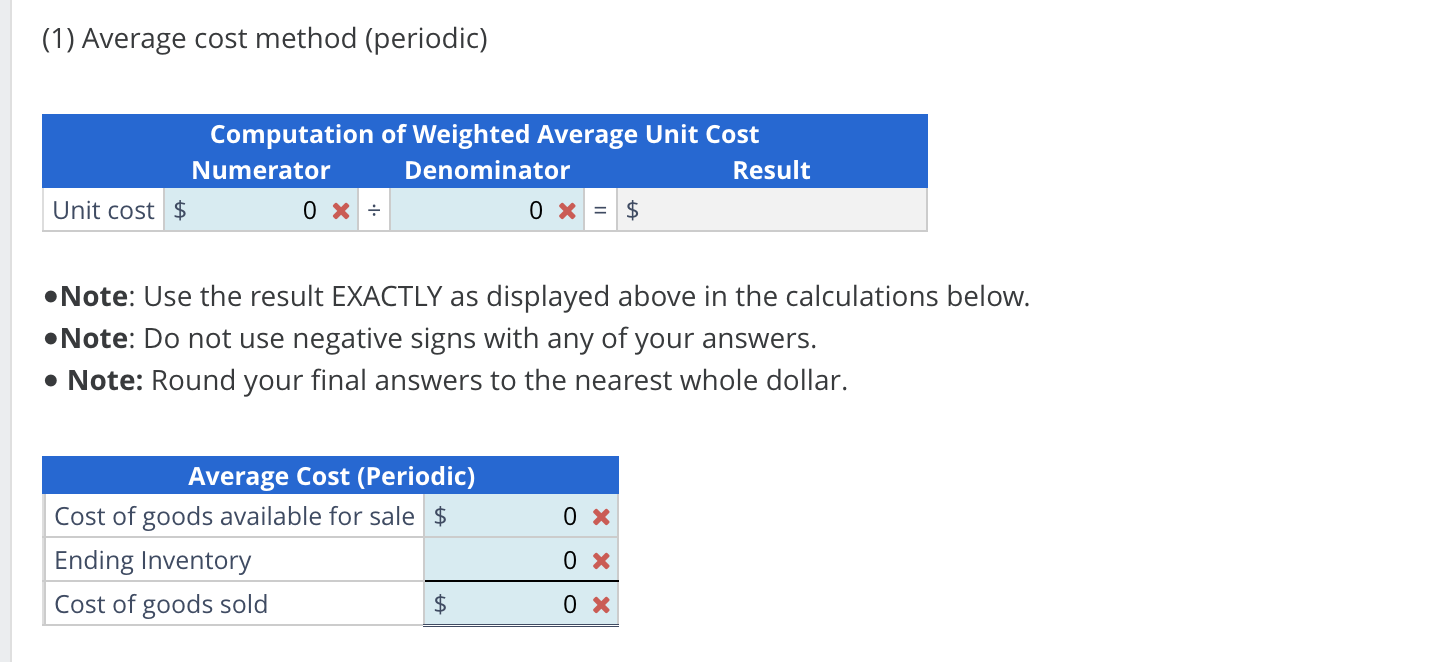Click the equals sign before the Result field
Image resolution: width=1434 pixels, height=662 pixels.
[x=600, y=210]
